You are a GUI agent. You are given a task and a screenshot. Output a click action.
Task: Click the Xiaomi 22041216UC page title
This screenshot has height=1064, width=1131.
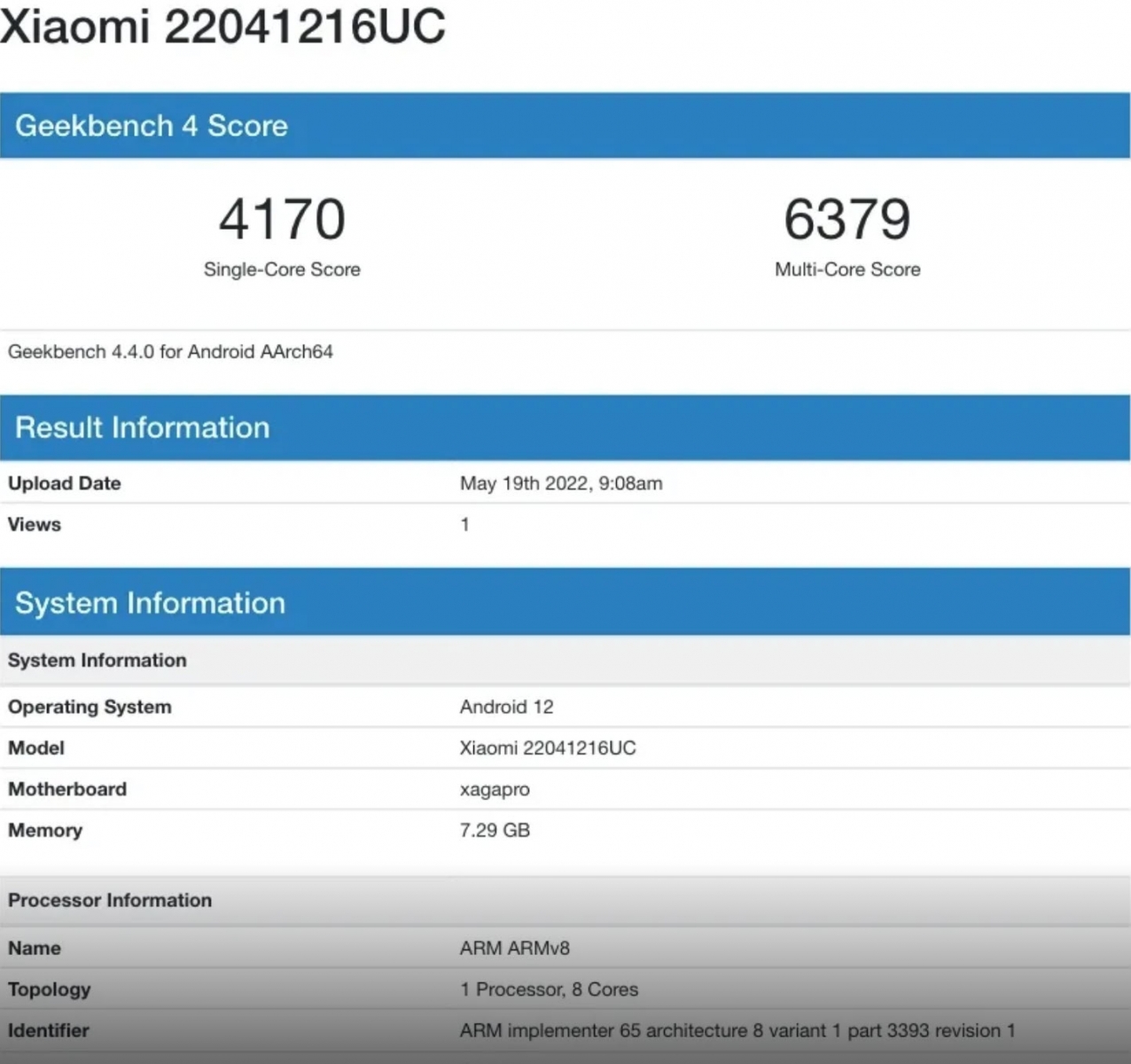pyautogui.click(x=222, y=25)
